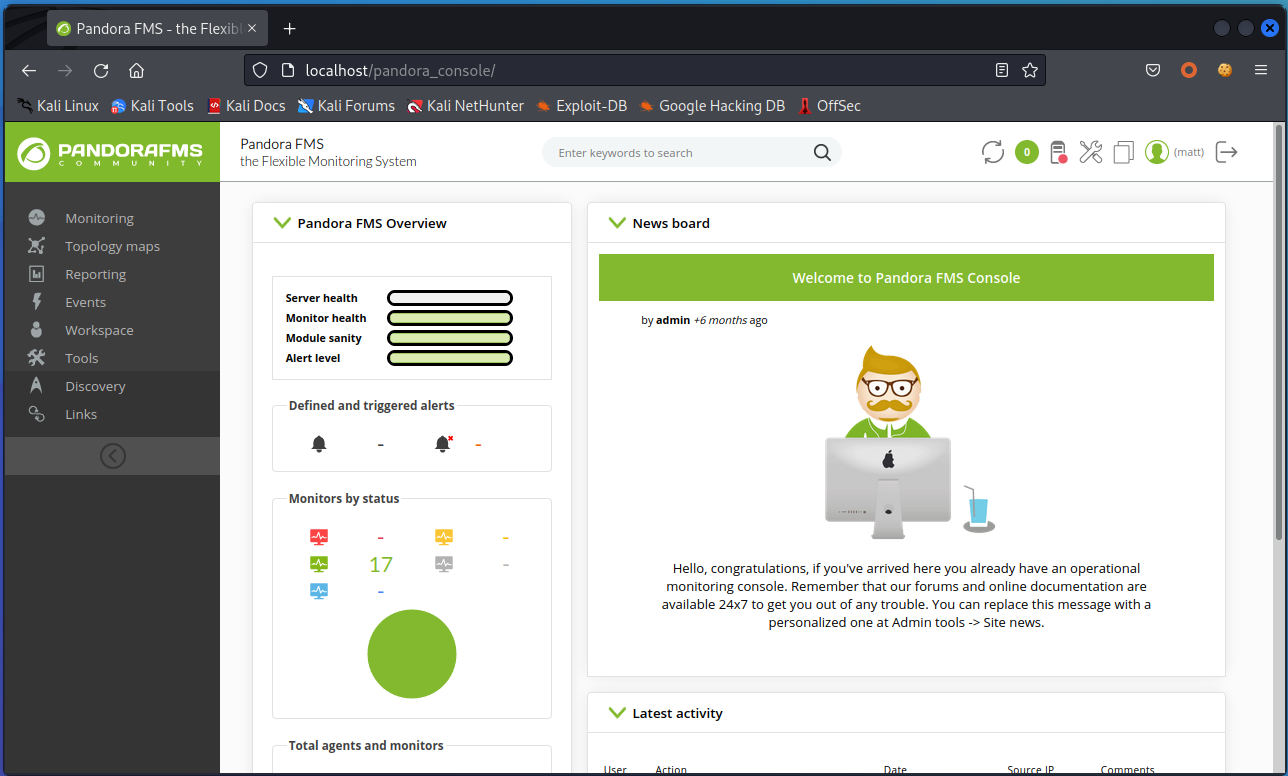1288x776 pixels.
Task: Collapse the Pandora FMS Overview panel
Action: tap(282, 223)
